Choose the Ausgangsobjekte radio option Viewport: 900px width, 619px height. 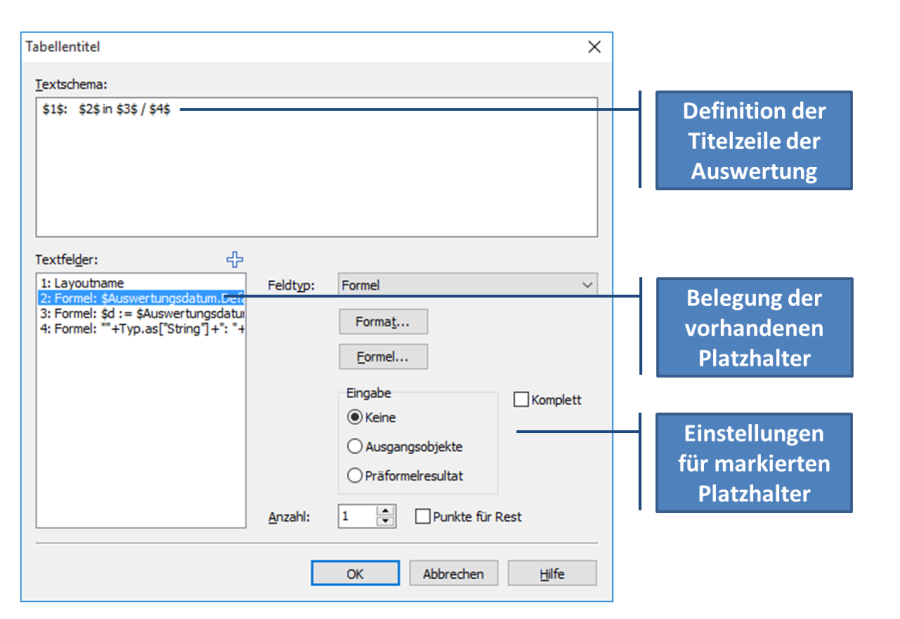[355, 447]
